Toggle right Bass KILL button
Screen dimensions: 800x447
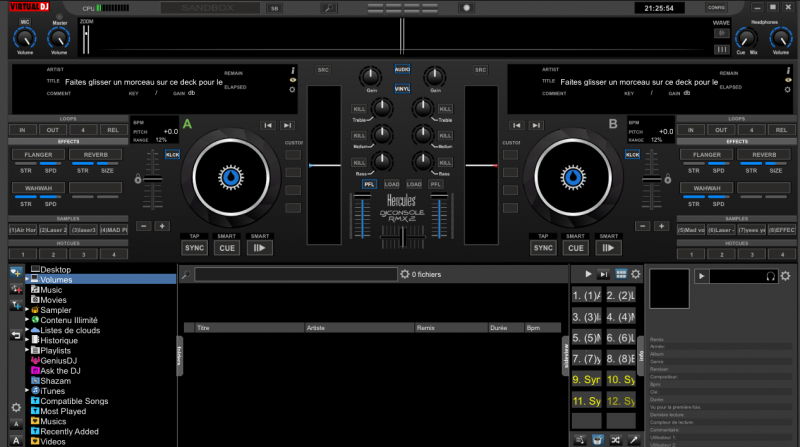pyautogui.click(x=445, y=163)
